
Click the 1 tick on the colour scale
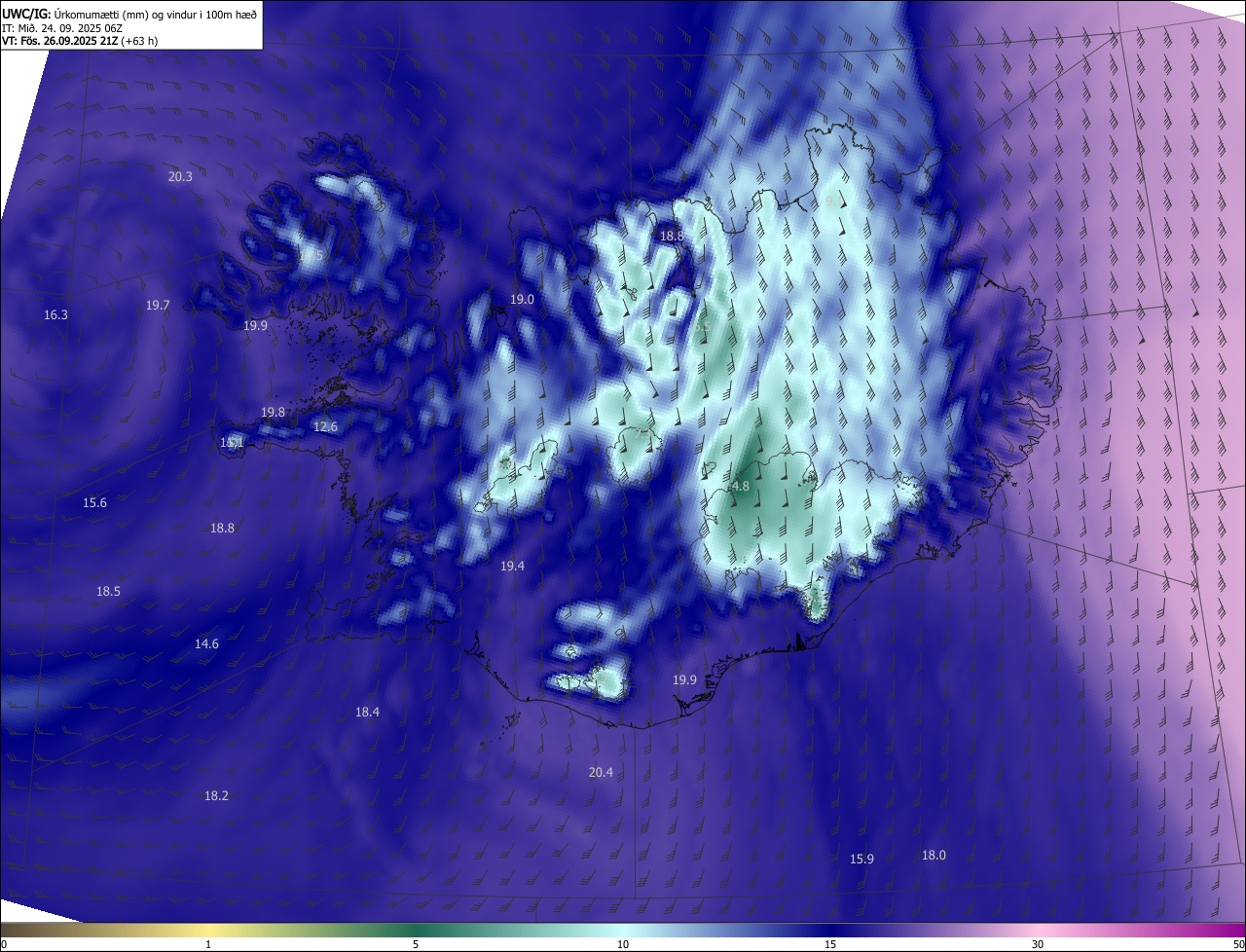(x=208, y=945)
